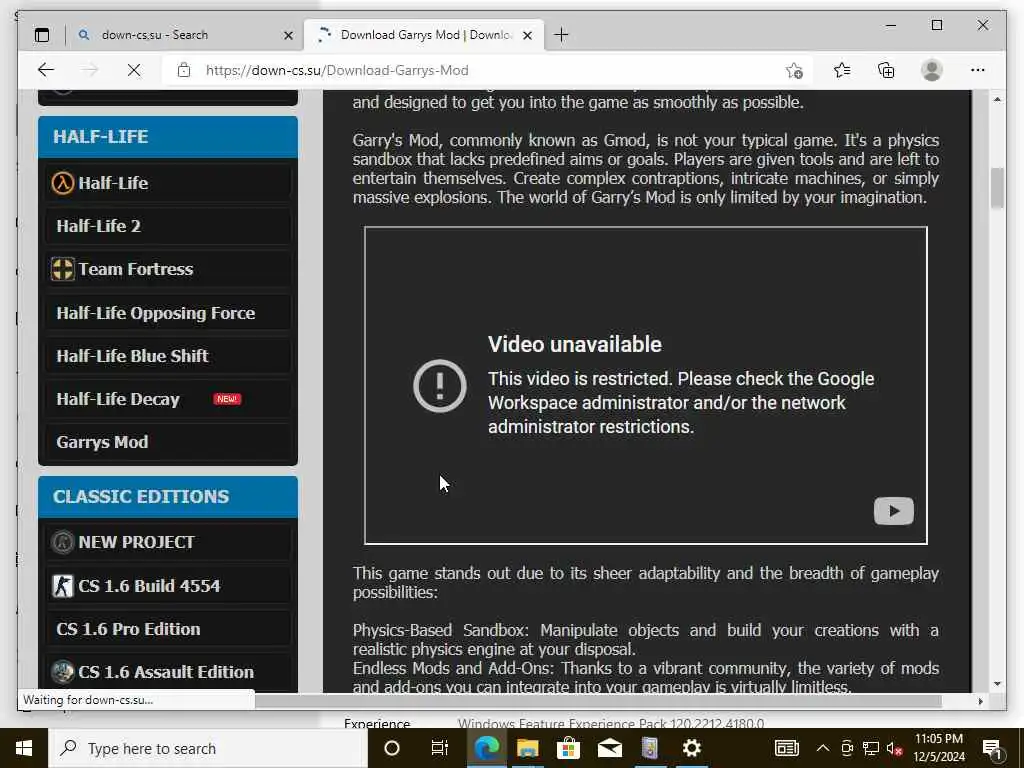Viewport: 1024px width, 768px height.
Task: Click the YouTube logo in video
Action: [894, 511]
